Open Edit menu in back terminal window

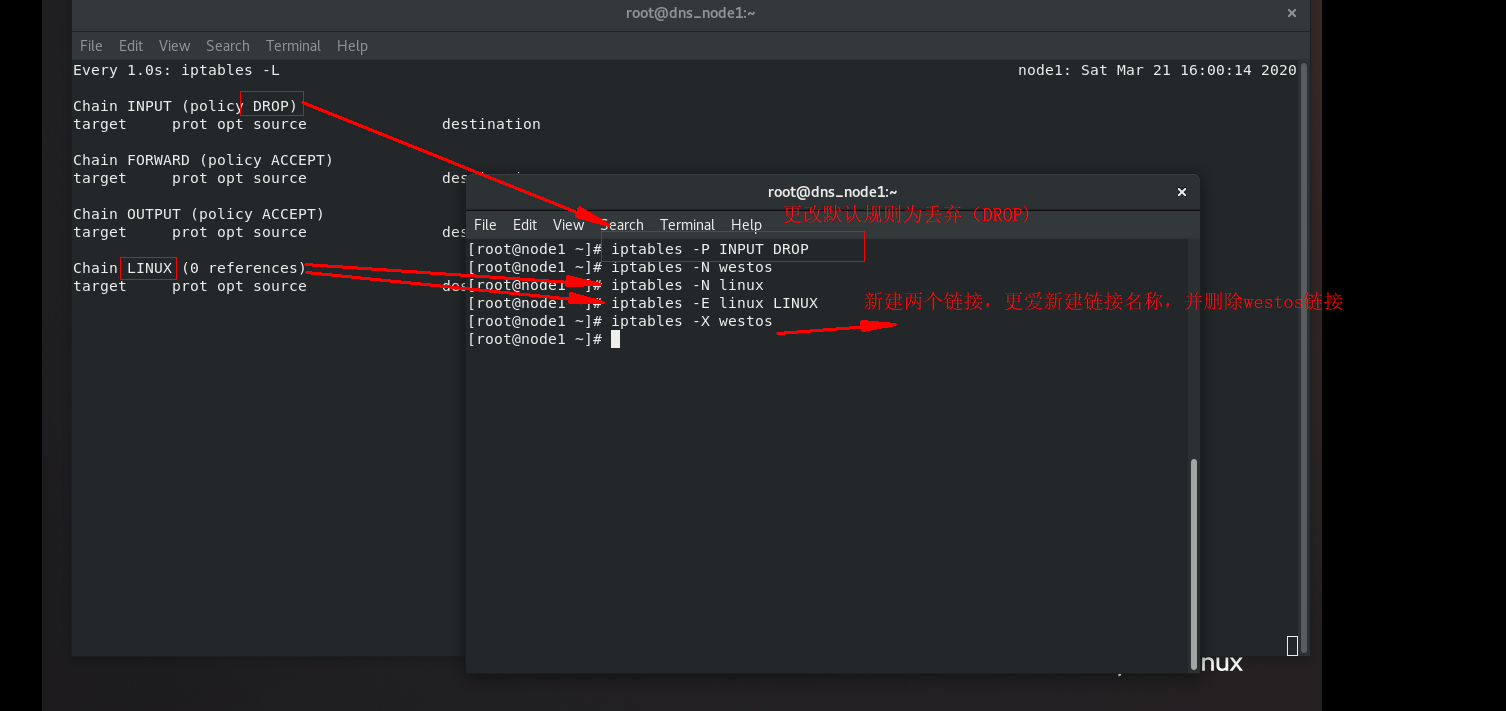(x=130, y=46)
